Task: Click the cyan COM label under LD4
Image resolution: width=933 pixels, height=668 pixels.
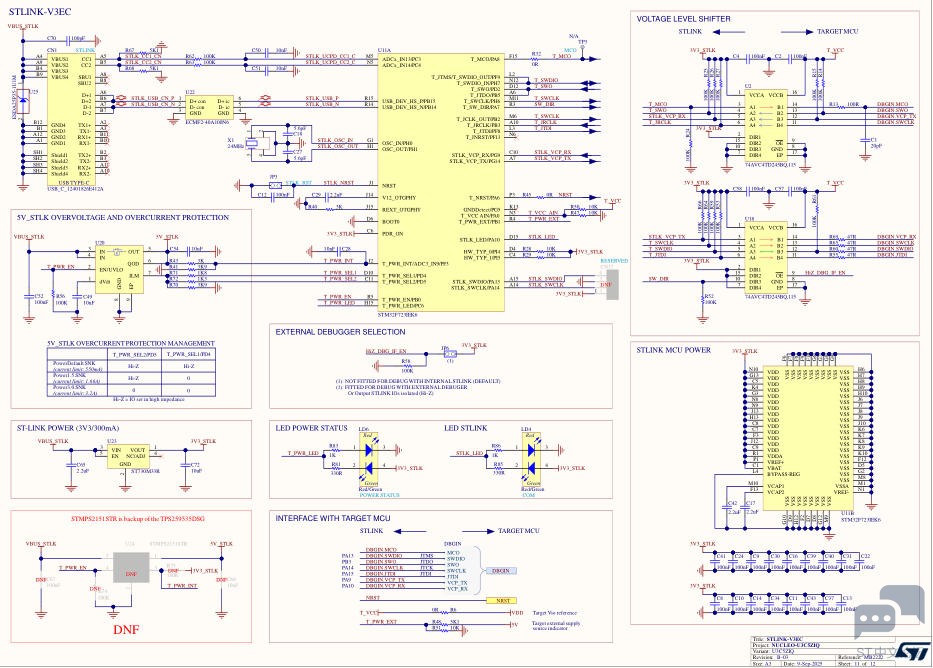Action: (528, 495)
